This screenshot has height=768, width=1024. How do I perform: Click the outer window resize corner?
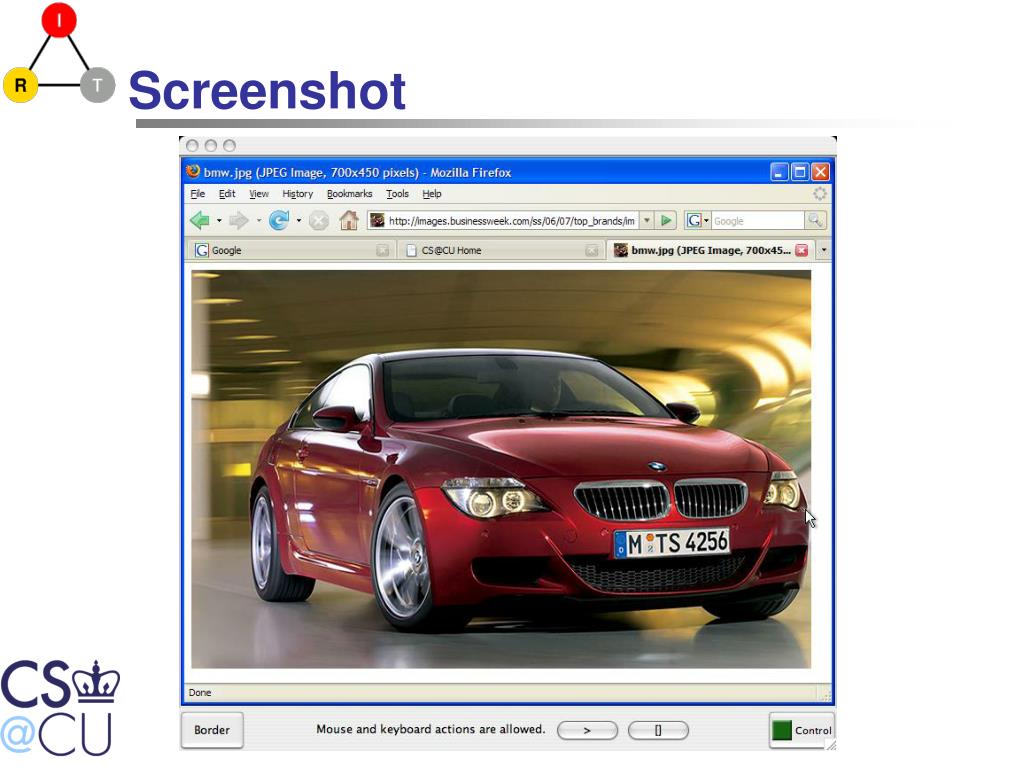[x=831, y=745]
